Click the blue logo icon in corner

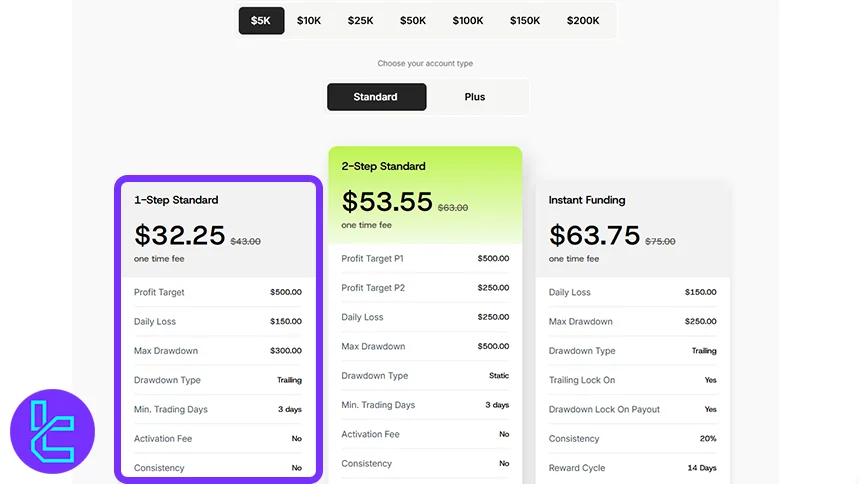point(52,431)
